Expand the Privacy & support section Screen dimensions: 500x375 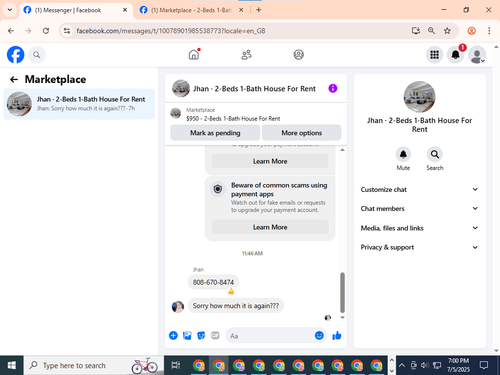[419, 247]
